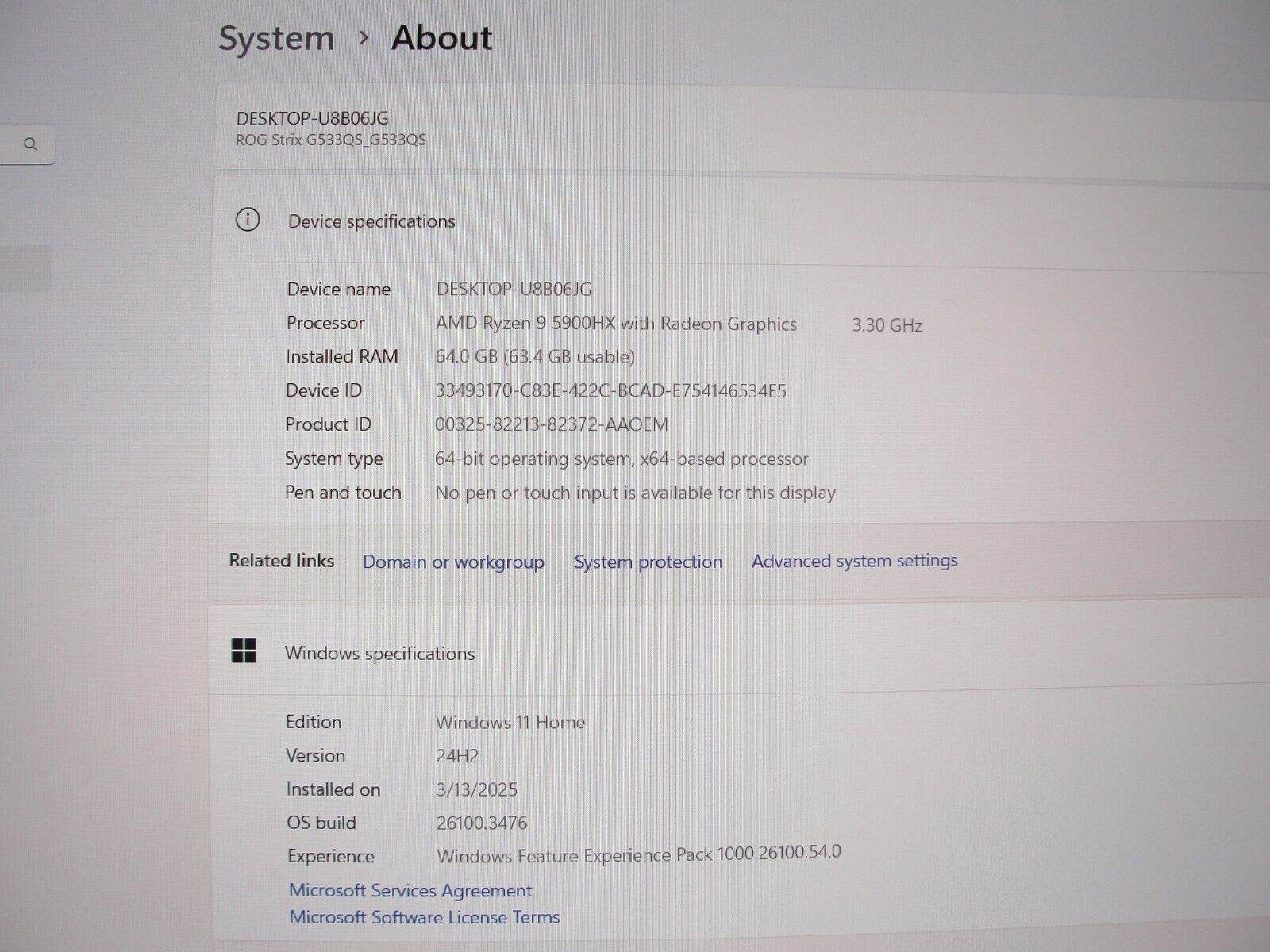Image resolution: width=1270 pixels, height=952 pixels.
Task: Click the Device specifications info icon
Action: pos(248,220)
